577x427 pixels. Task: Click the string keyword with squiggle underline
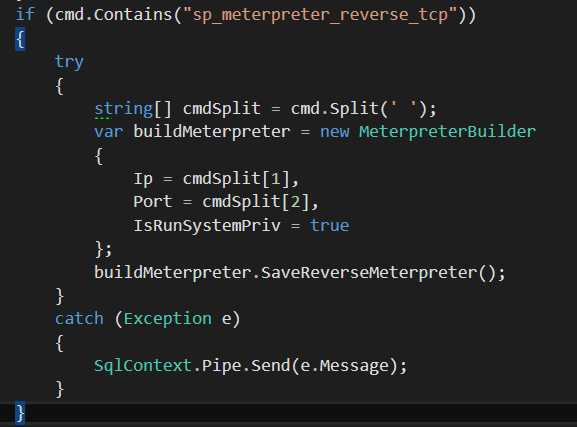tap(123, 109)
